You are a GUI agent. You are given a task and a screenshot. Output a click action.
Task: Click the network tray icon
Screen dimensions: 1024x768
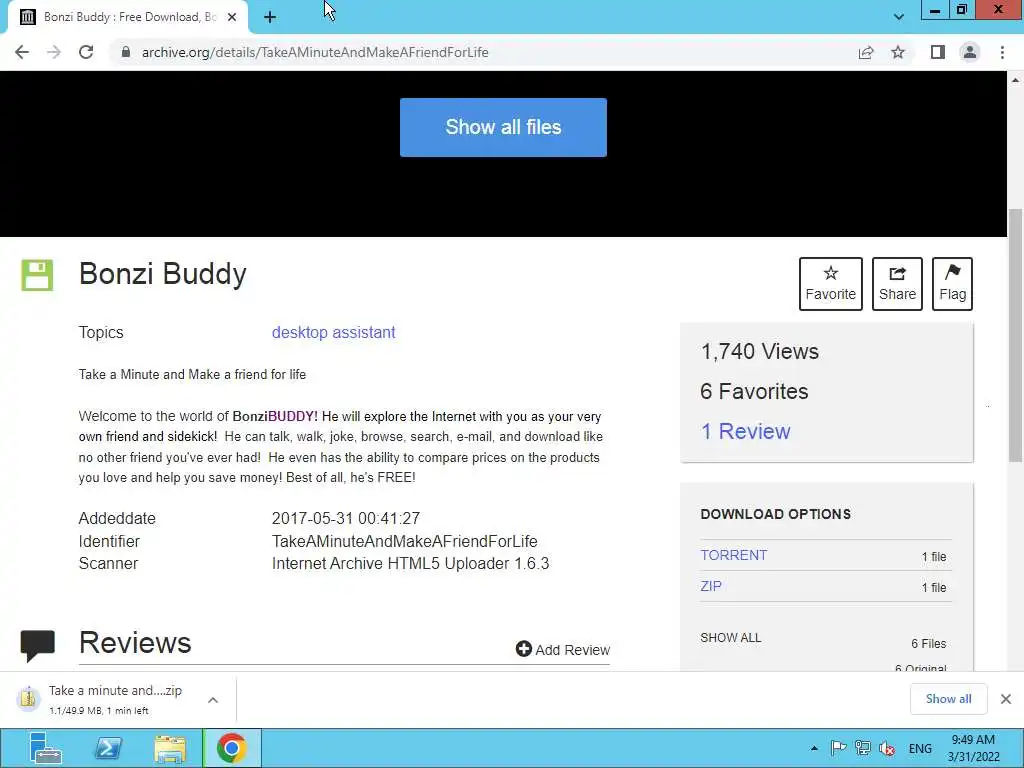[x=863, y=748]
